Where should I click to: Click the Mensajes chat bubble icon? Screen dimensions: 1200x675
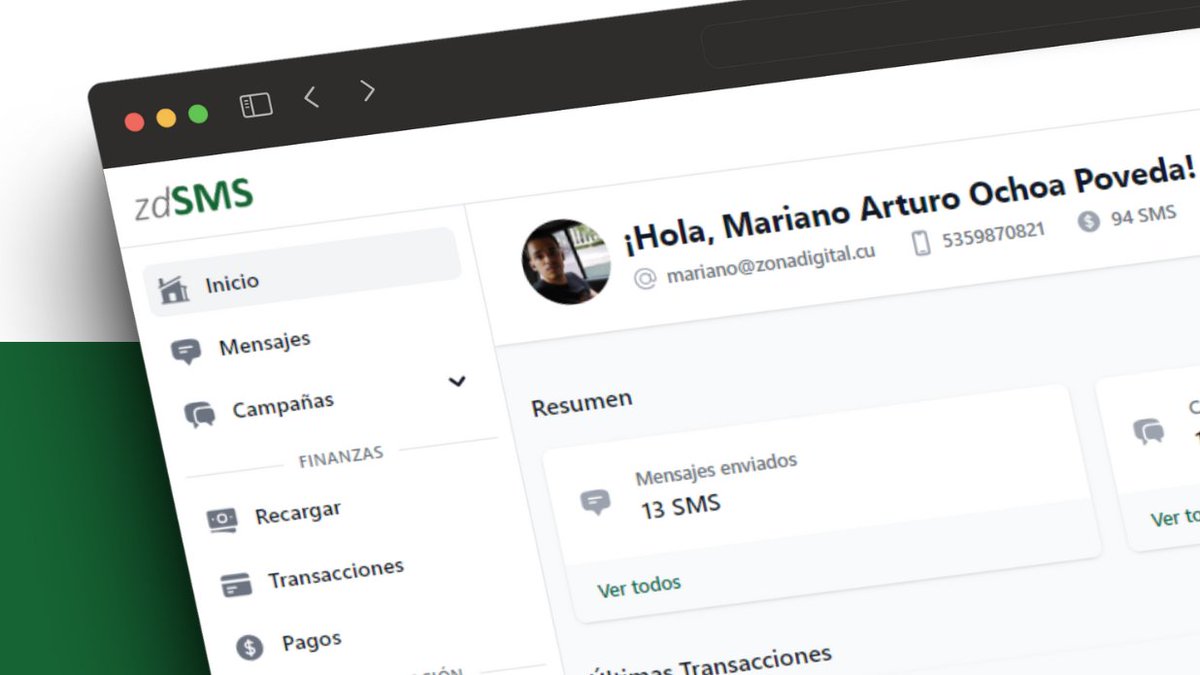click(186, 351)
